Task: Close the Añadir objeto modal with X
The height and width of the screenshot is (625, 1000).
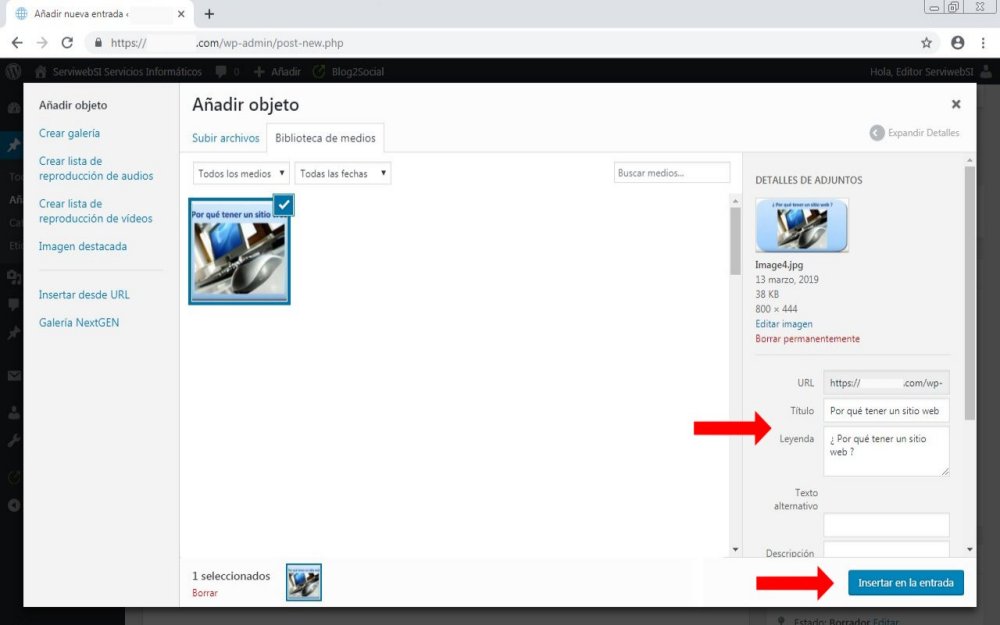Action: 956,104
